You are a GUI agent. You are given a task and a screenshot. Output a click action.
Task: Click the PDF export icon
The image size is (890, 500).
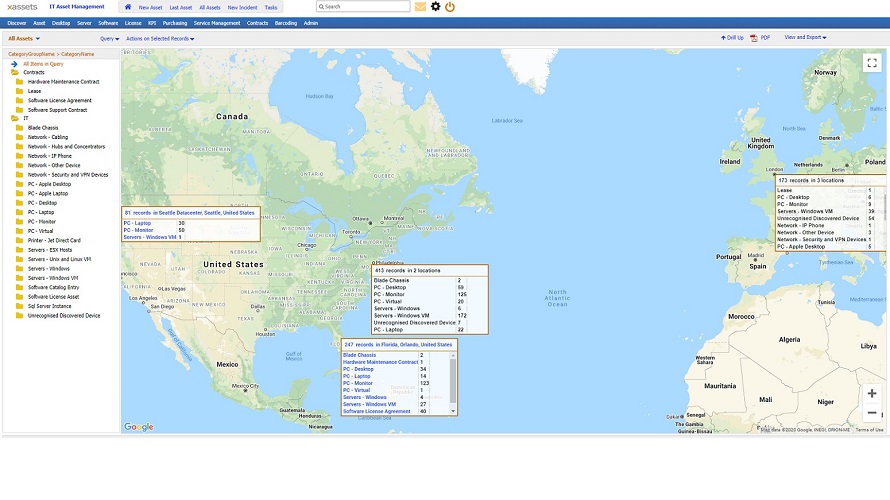click(754, 37)
